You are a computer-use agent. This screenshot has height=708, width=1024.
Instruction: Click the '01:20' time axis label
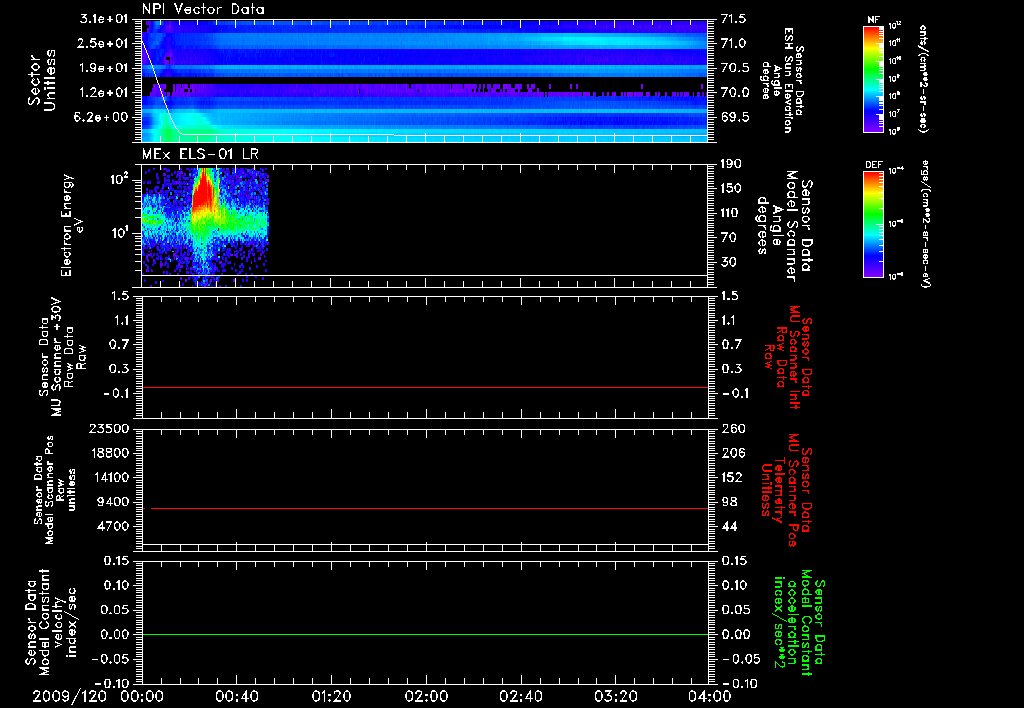pyautogui.click(x=331, y=696)
